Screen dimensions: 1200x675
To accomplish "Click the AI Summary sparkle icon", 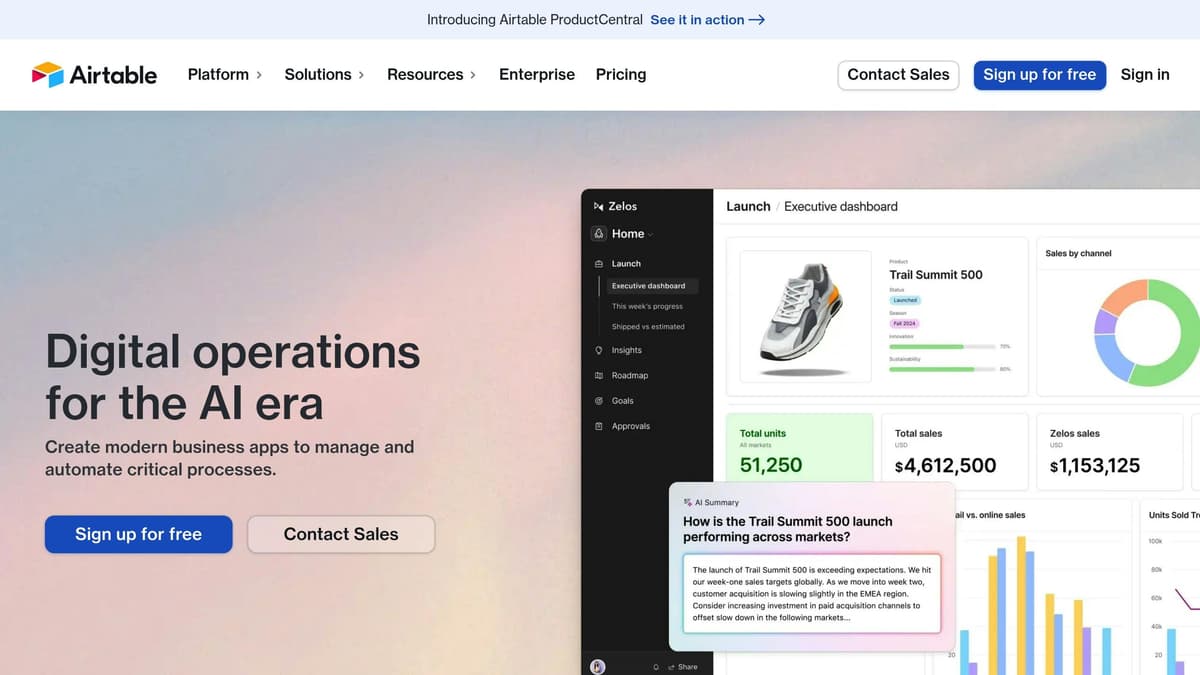I will (687, 502).
